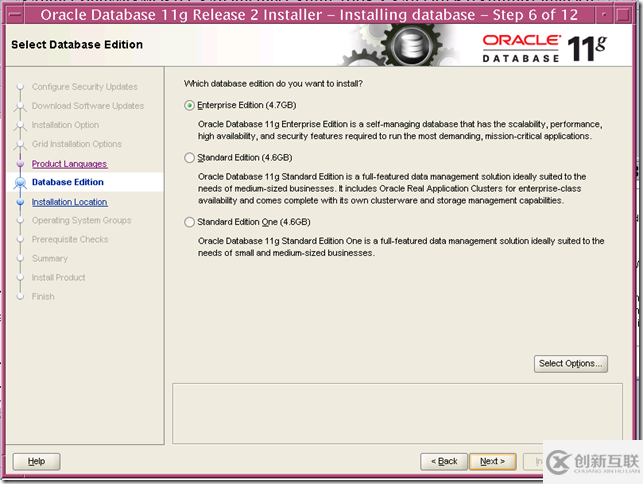This screenshot has width=643, height=484.
Task: Pick Standard Edition One (4.6GB) option
Action: point(189,222)
